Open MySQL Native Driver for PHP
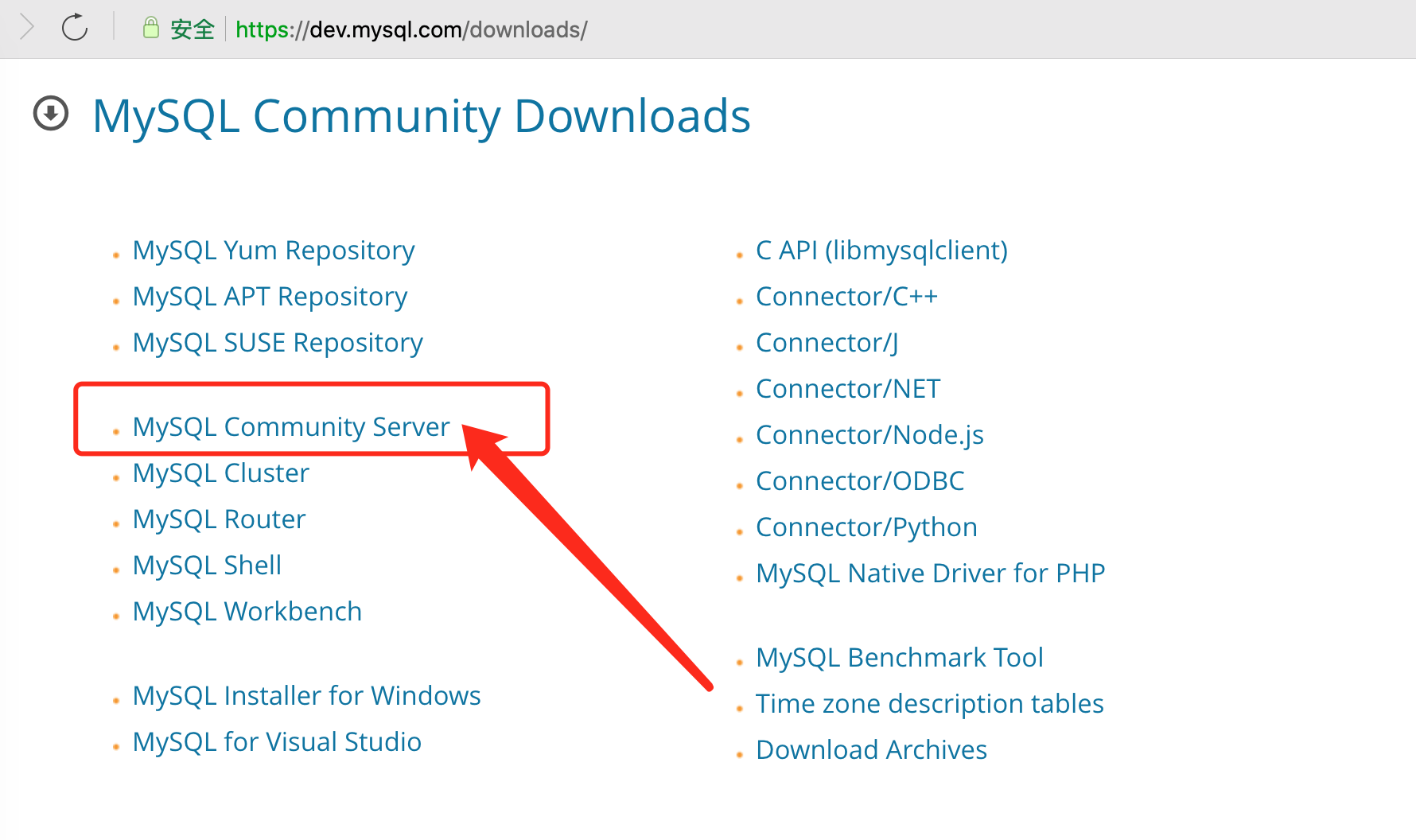The width and height of the screenshot is (1416, 840). tap(931, 572)
